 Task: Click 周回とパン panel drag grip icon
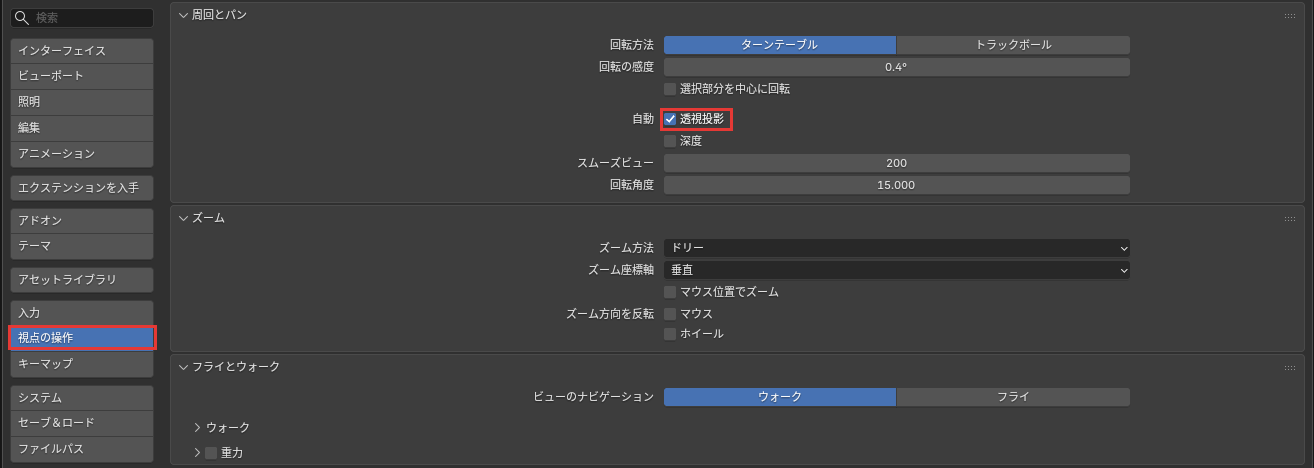click(x=1290, y=16)
